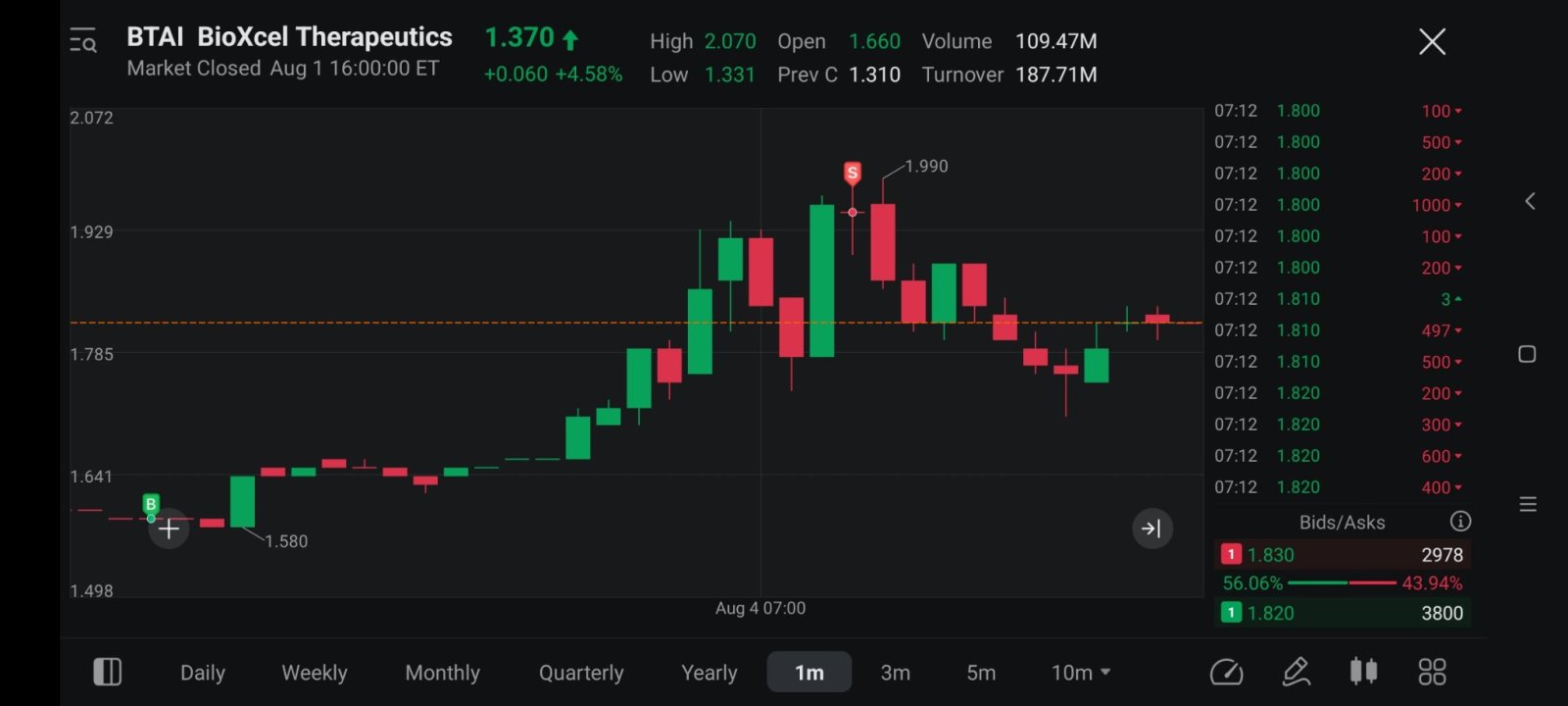Jump to latest candle arrow button

[x=1152, y=529]
